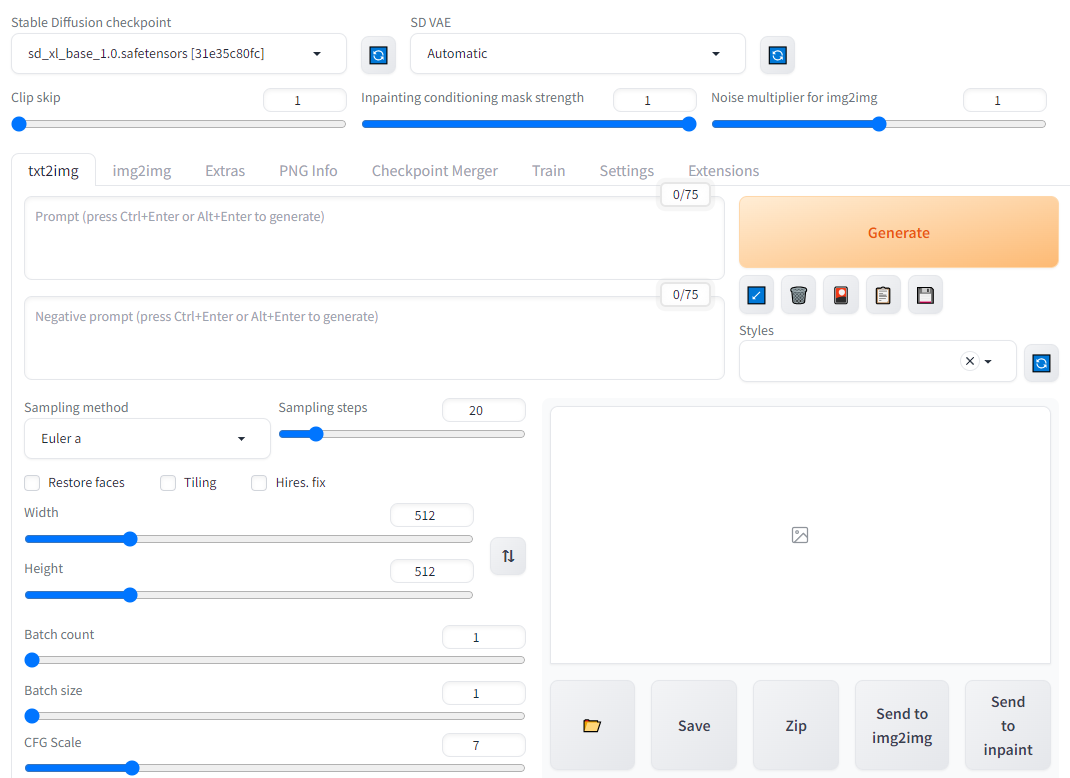Switch to the img2img tab

pos(141,171)
